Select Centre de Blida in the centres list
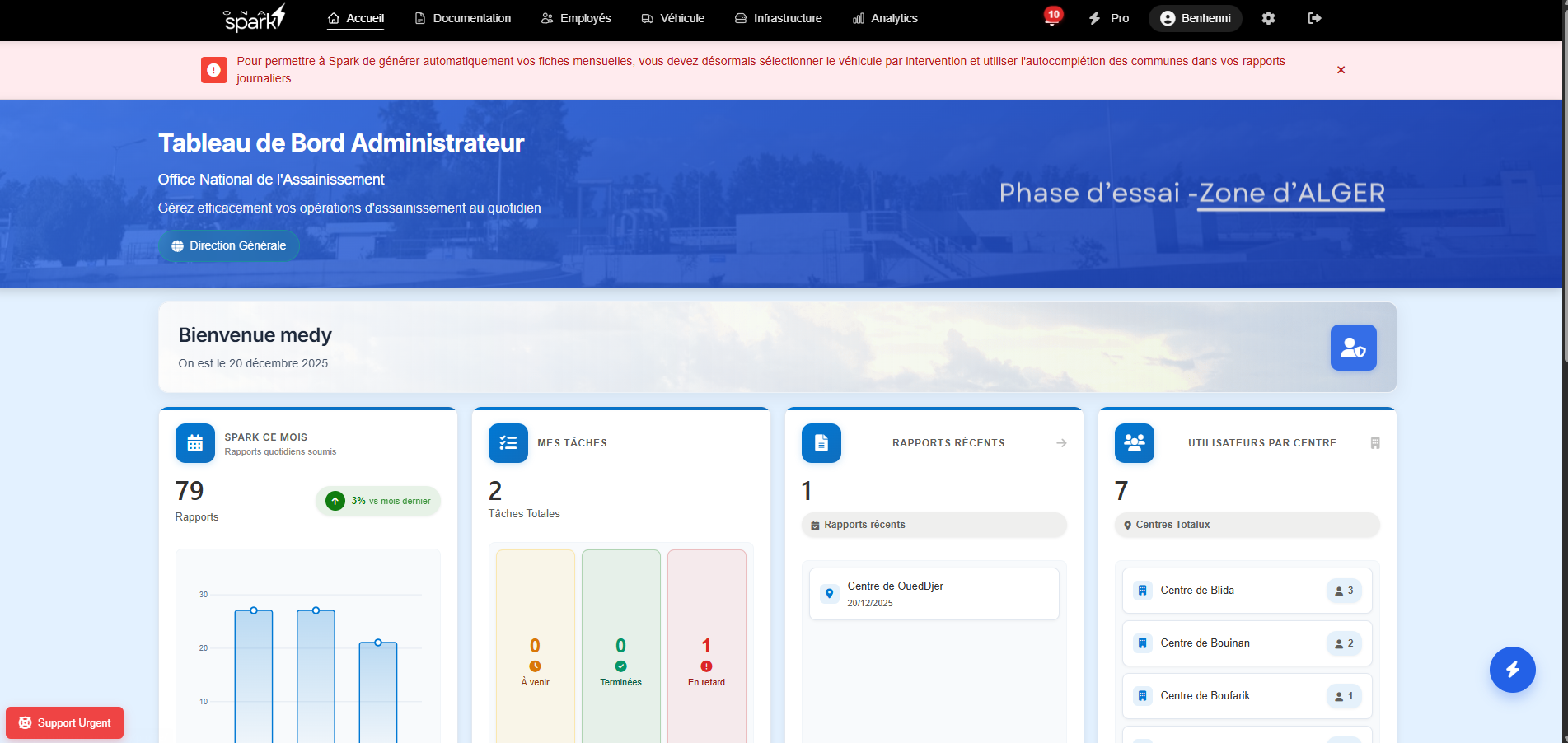The width and height of the screenshot is (1568, 743). click(x=1196, y=591)
